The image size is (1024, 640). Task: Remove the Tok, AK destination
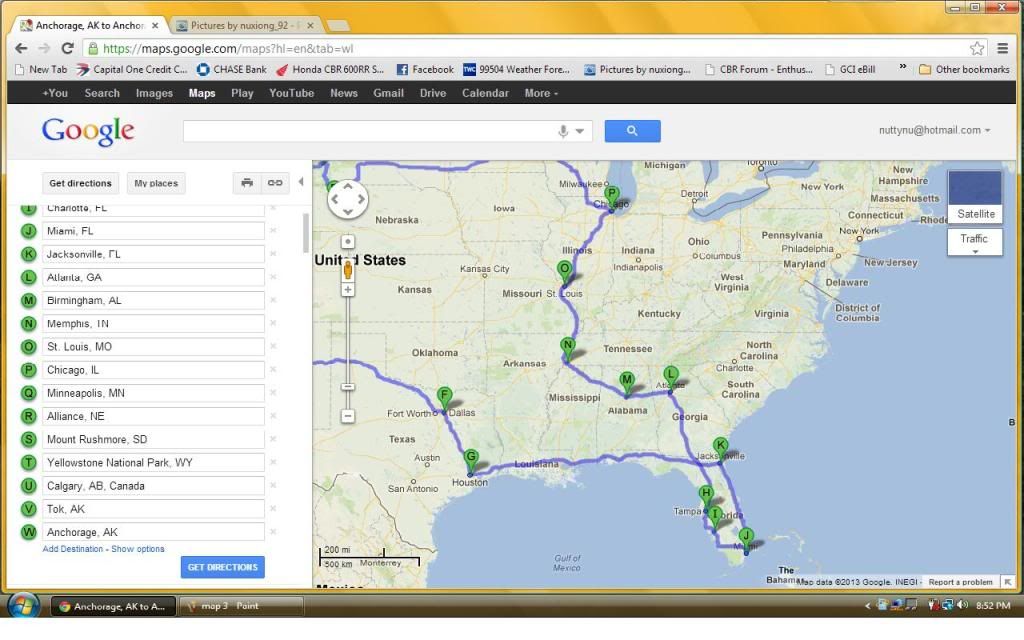click(x=273, y=509)
